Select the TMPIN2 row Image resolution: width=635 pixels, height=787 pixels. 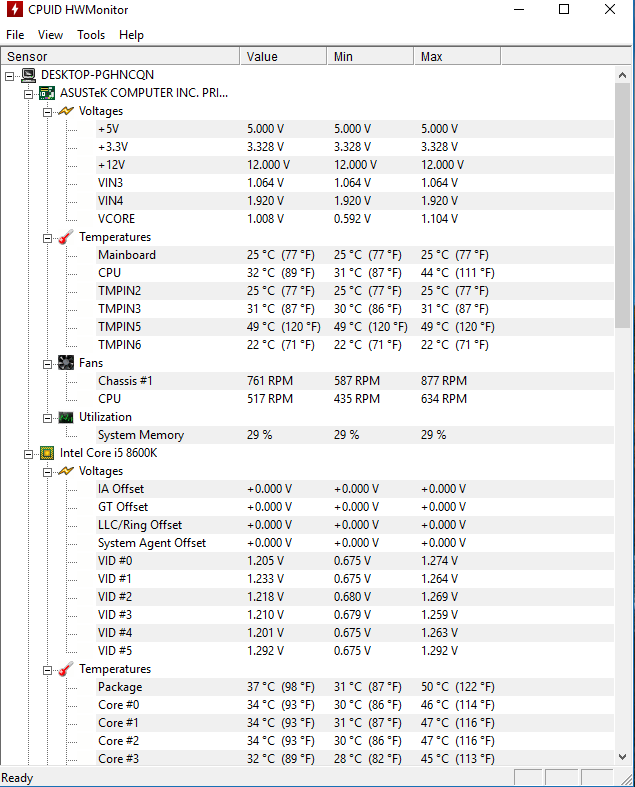[355, 291]
